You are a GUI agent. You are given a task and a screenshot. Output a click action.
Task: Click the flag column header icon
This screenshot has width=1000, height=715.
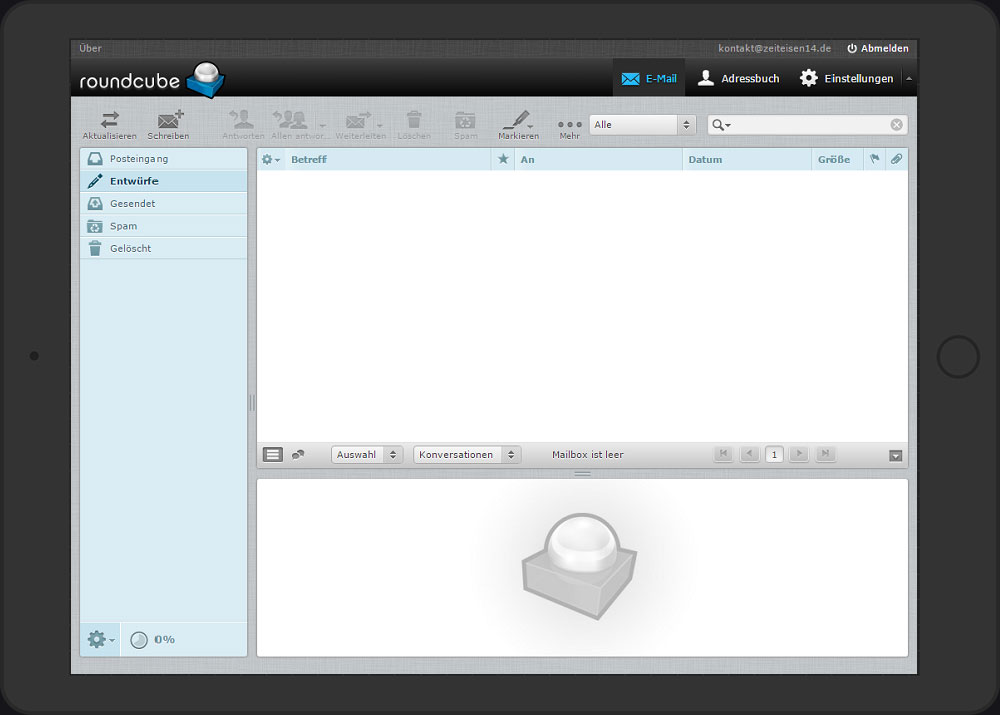point(874,159)
